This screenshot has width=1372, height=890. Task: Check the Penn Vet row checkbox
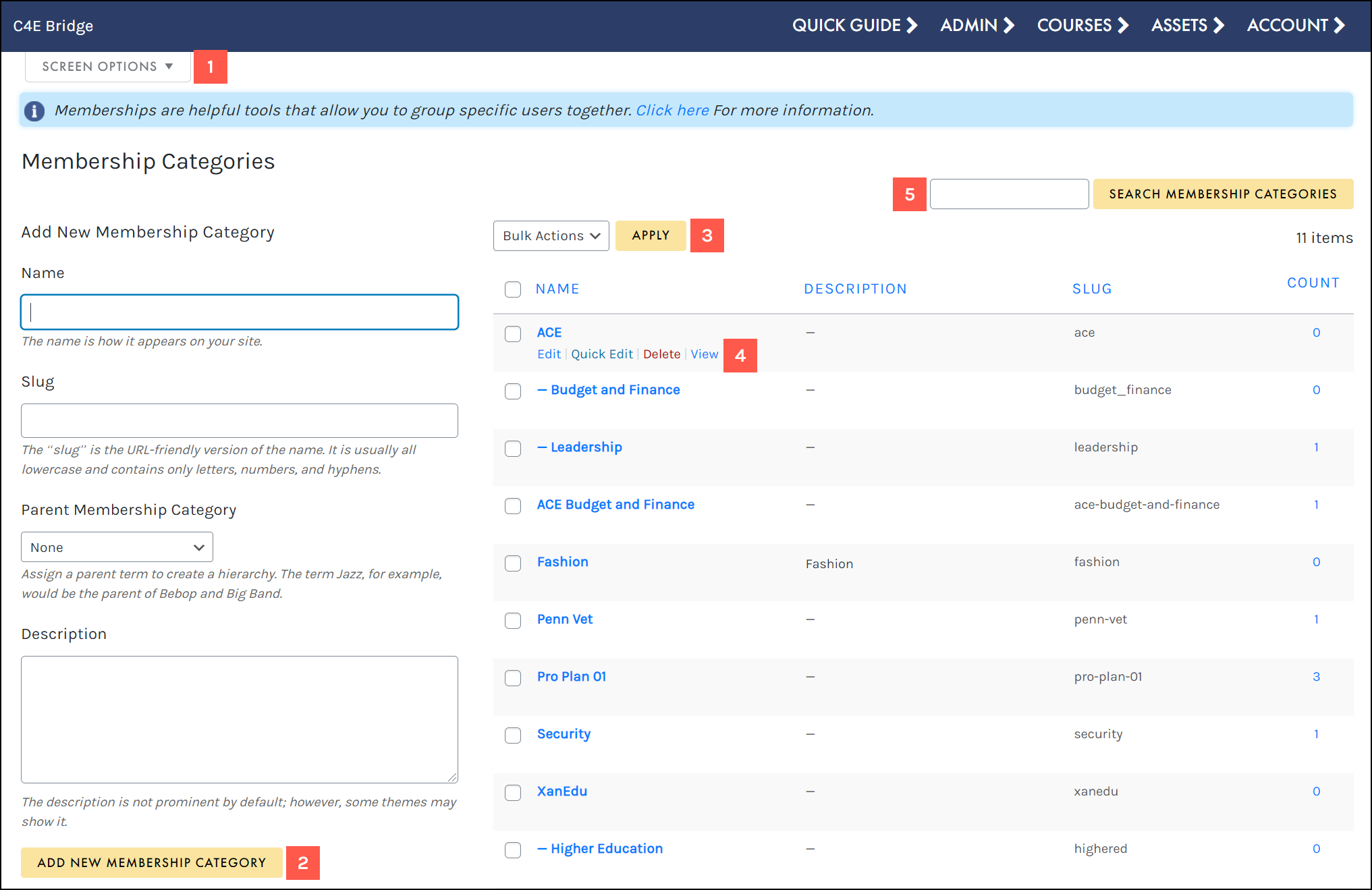[x=513, y=621]
